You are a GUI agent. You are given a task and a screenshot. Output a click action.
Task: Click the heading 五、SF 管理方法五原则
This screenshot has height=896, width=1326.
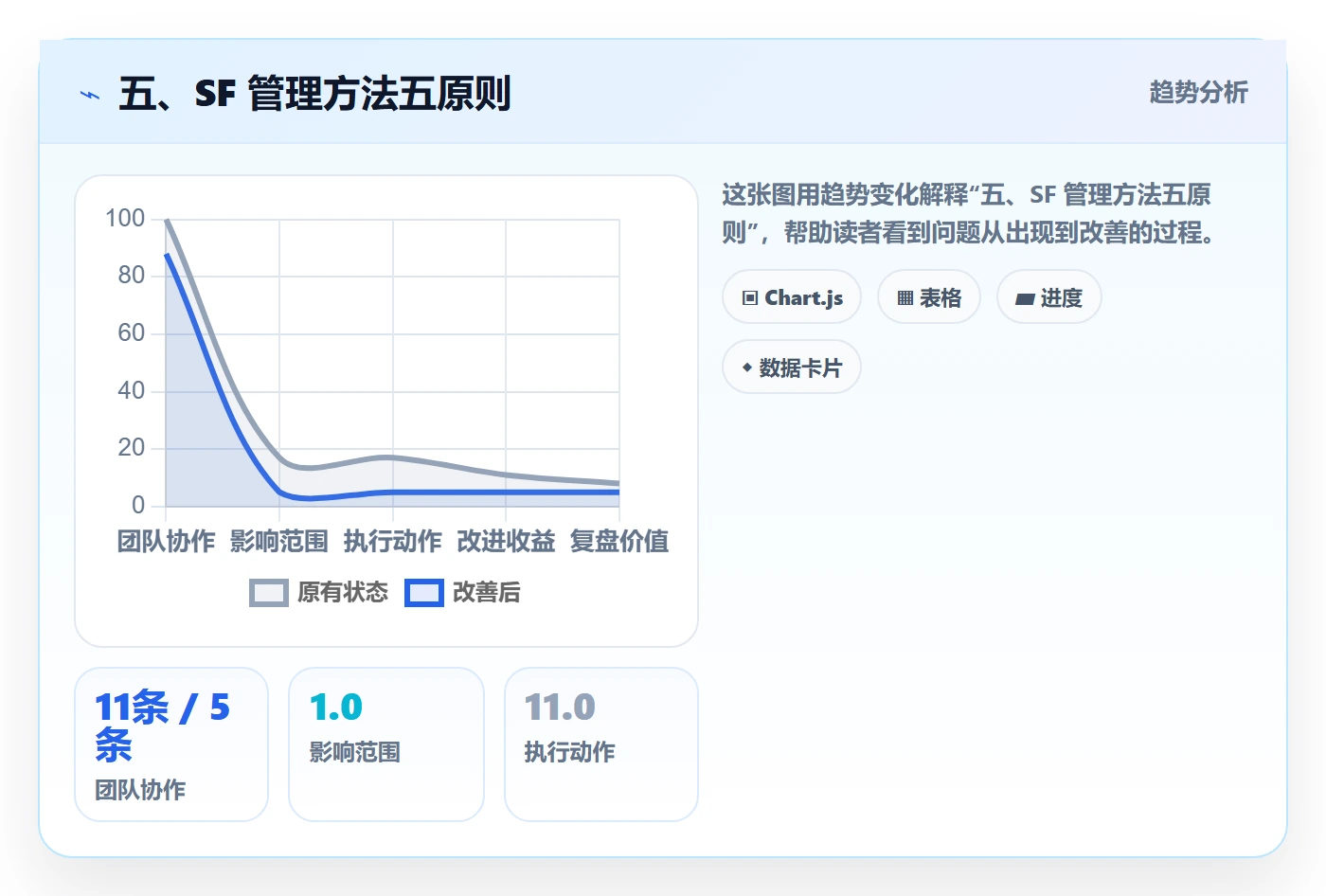[314, 94]
